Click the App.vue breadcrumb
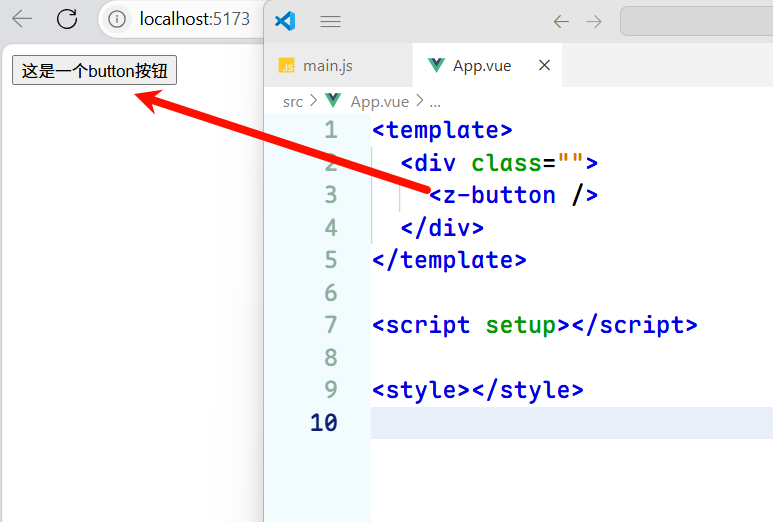The height and width of the screenshot is (522, 773). coord(380,102)
